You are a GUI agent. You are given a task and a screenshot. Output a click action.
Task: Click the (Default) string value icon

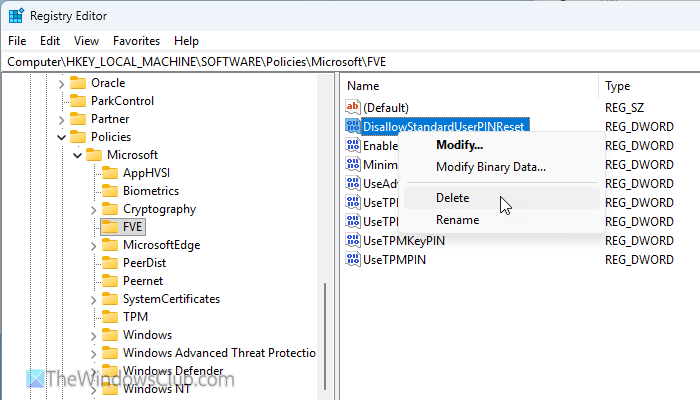point(353,107)
